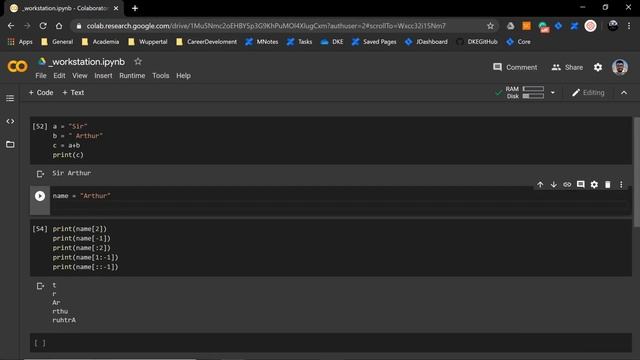Screen dimensions: 640x360
Task: Open the notebook settings gear
Action: point(598,67)
